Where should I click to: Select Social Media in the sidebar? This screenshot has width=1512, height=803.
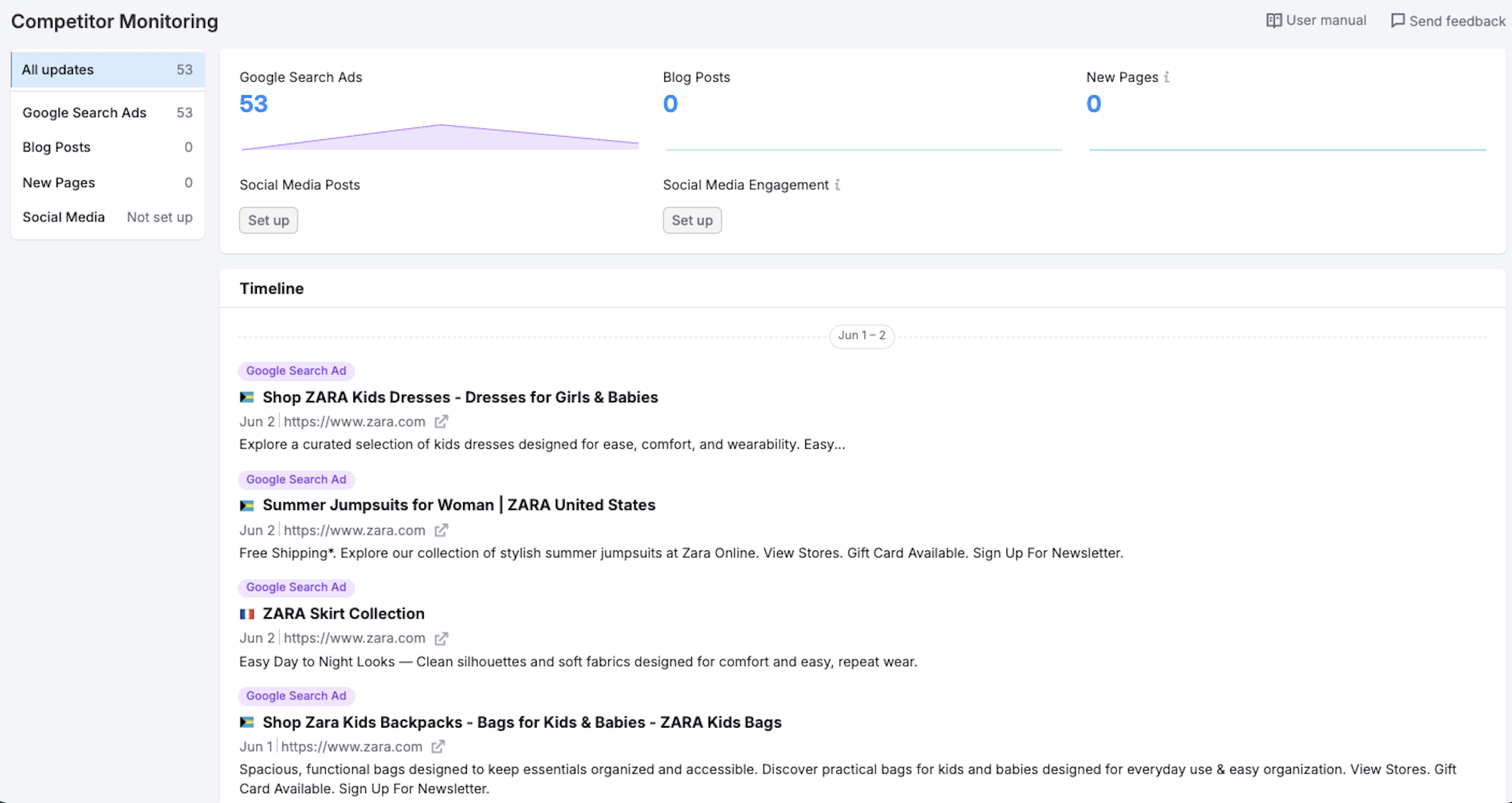(108, 217)
